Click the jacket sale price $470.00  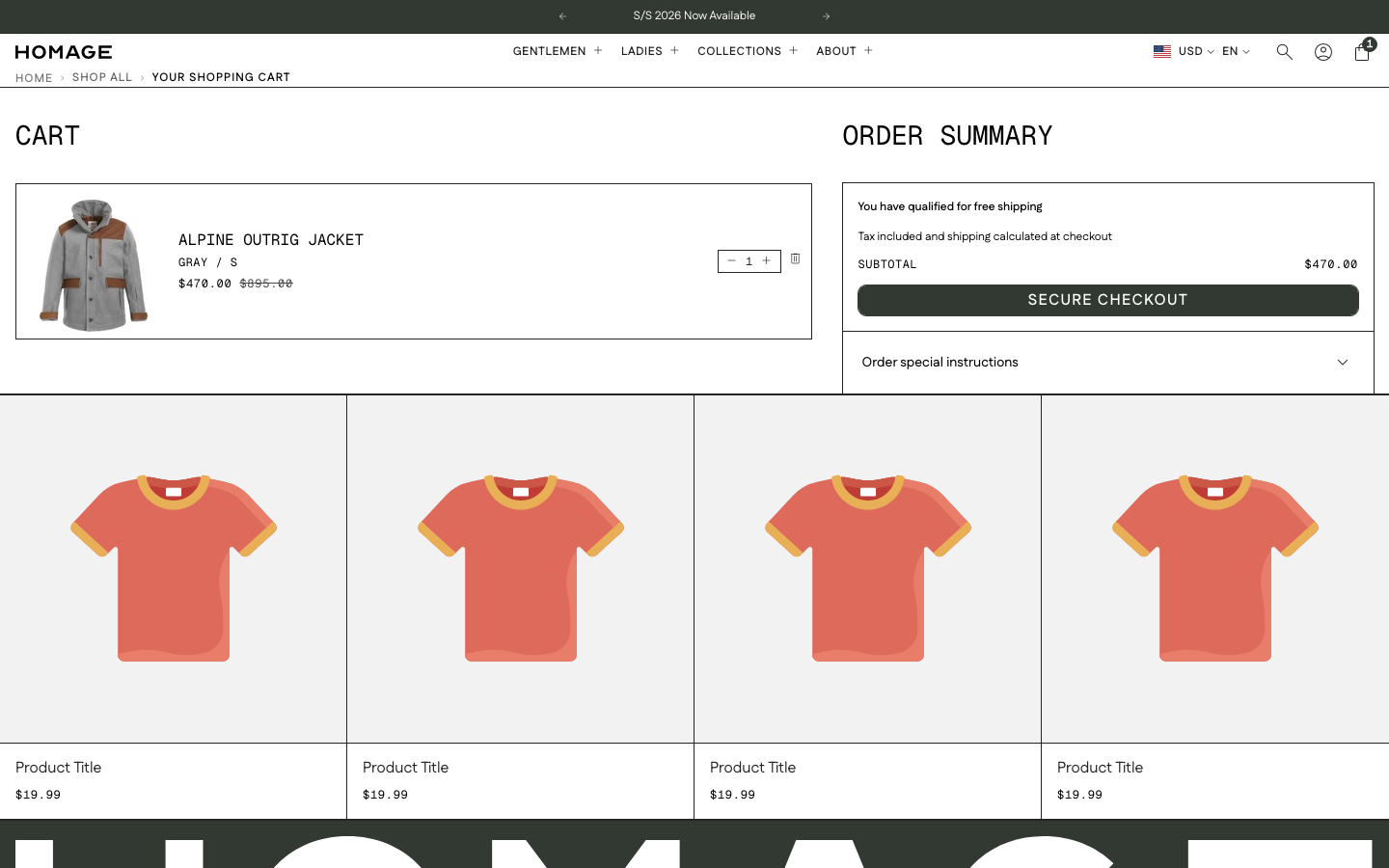(204, 284)
